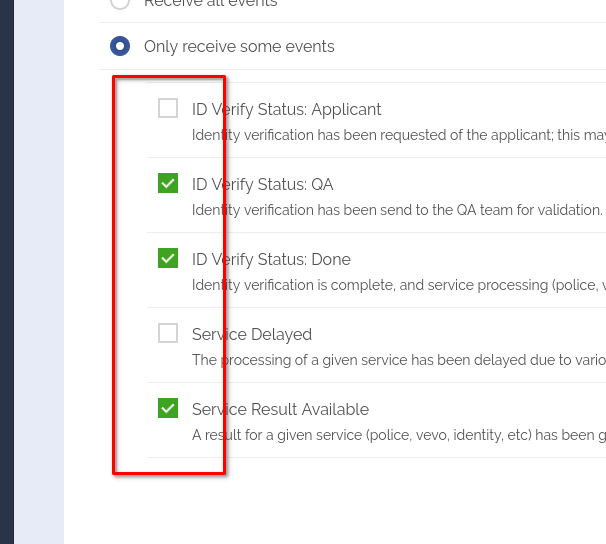Click the 'Only receive some events' label text
606x544 pixels.
point(239,47)
